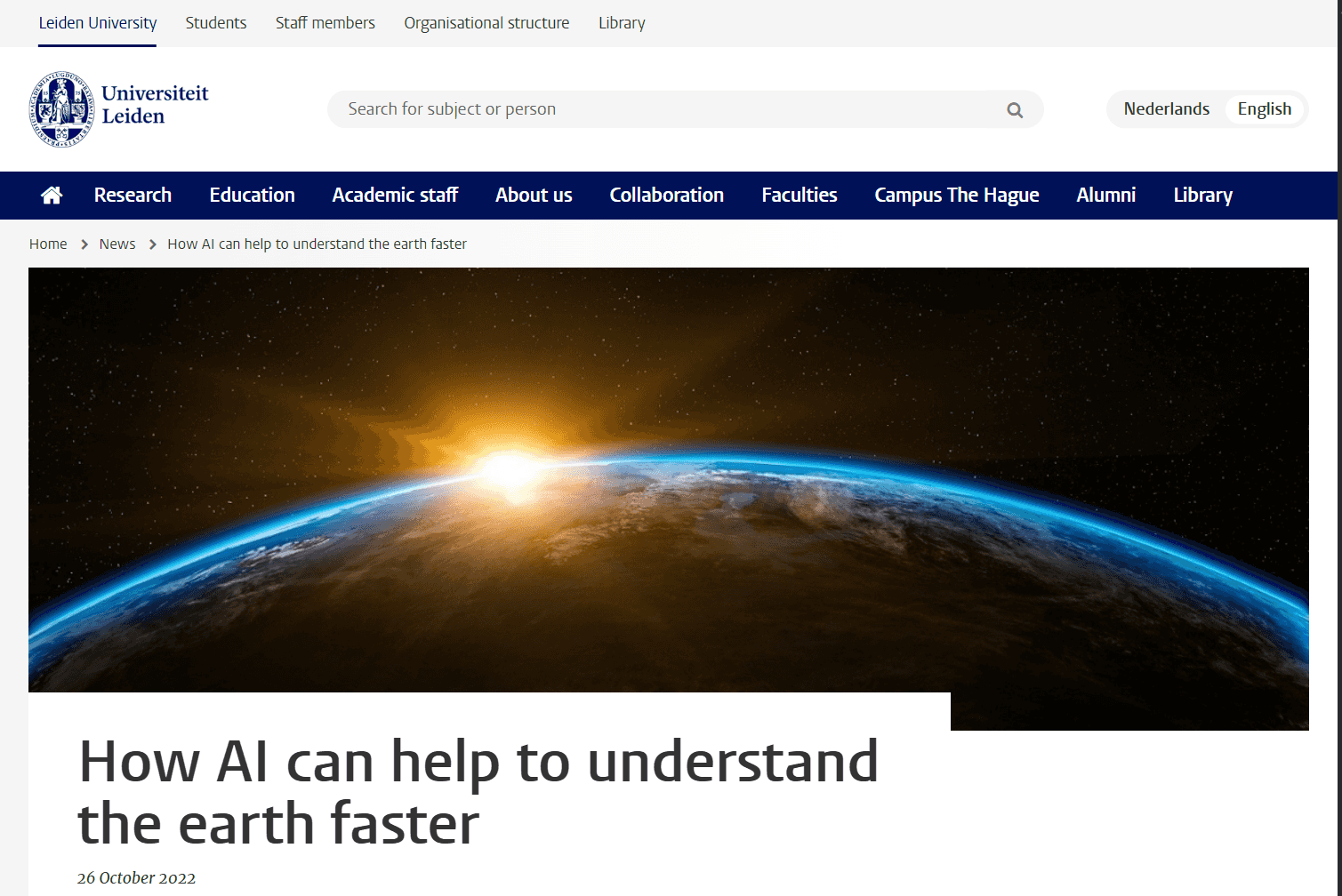Click the home icon in the navigation bar
The width and height of the screenshot is (1342, 896).
[x=51, y=195]
